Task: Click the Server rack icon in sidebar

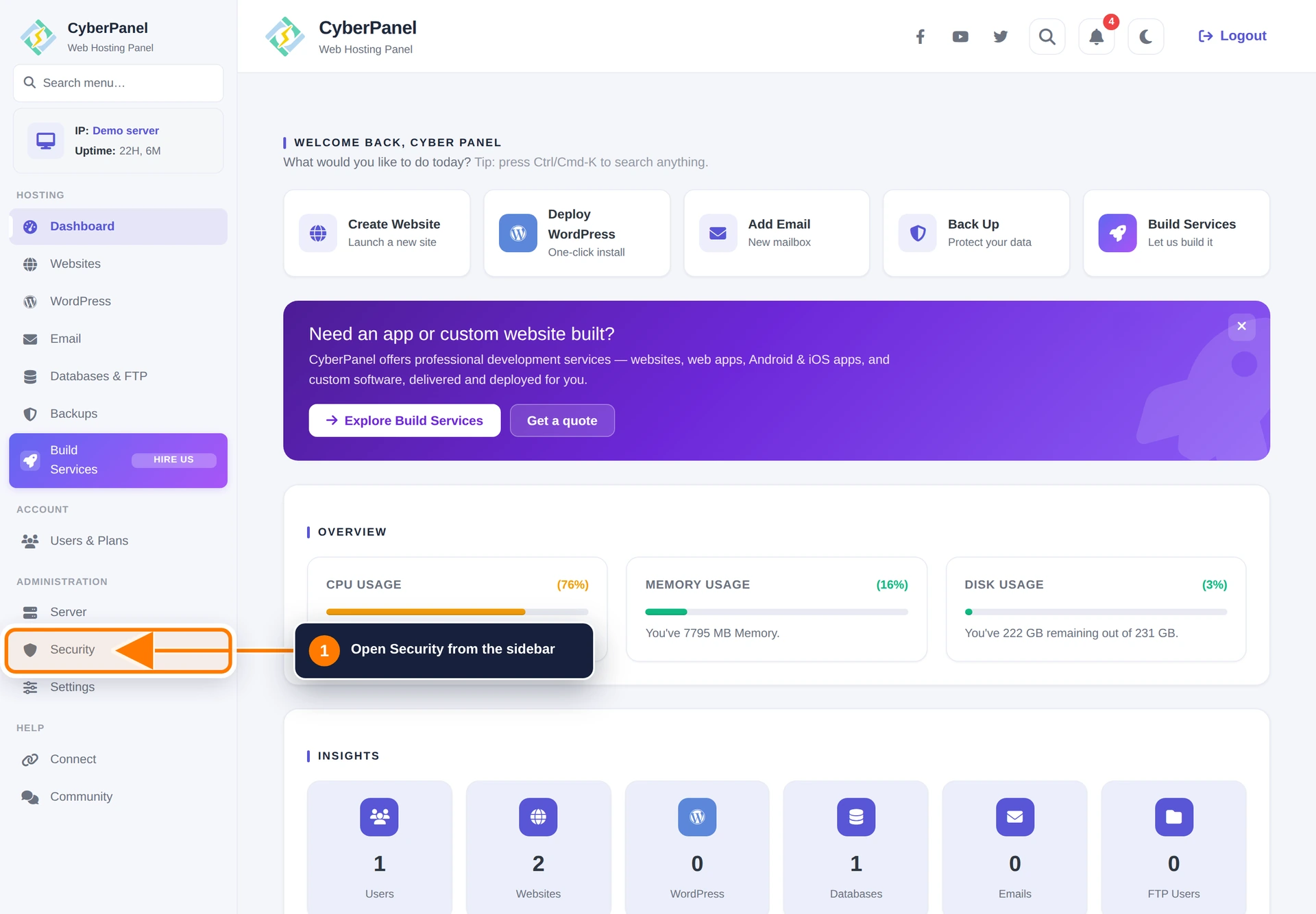Action: click(30, 613)
